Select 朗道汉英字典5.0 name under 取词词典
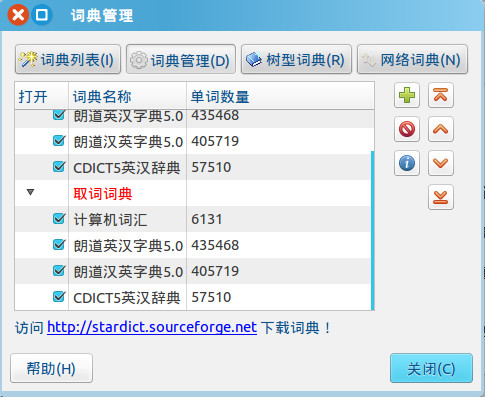 click(128, 272)
